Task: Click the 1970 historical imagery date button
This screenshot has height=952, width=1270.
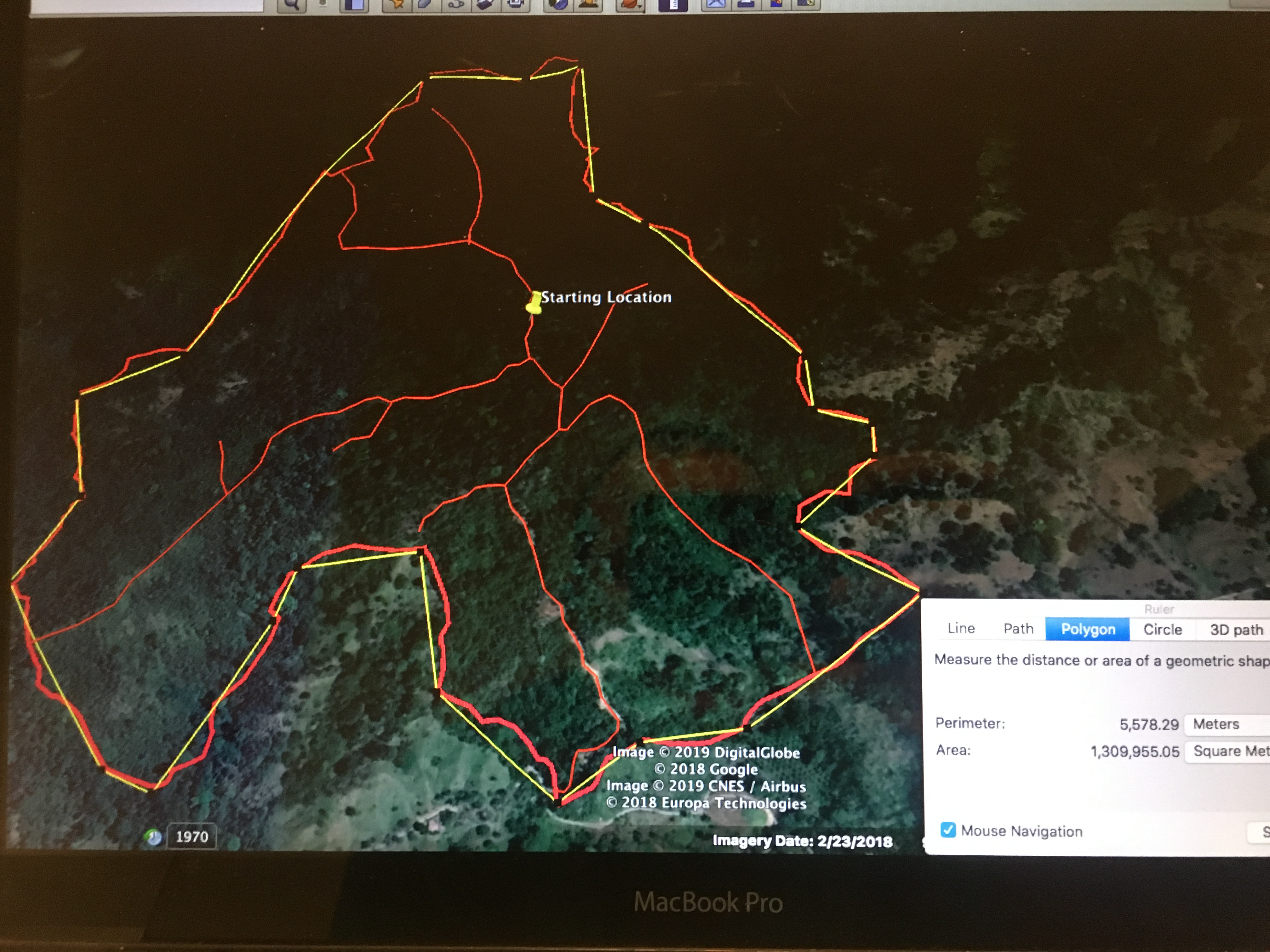Action: pos(192,836)
